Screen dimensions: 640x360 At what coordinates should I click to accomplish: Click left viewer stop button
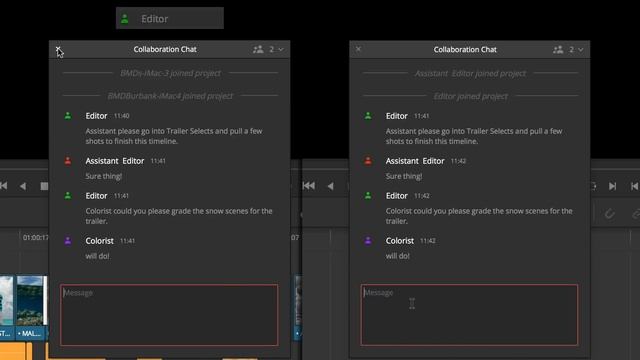(44, 186)
